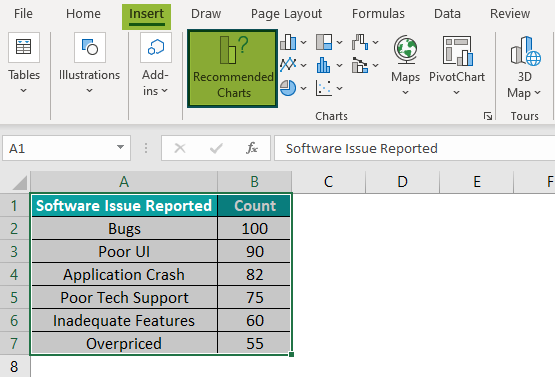Select the 'Count' header cell
This screenshot has height=377, width=555.
254,206
